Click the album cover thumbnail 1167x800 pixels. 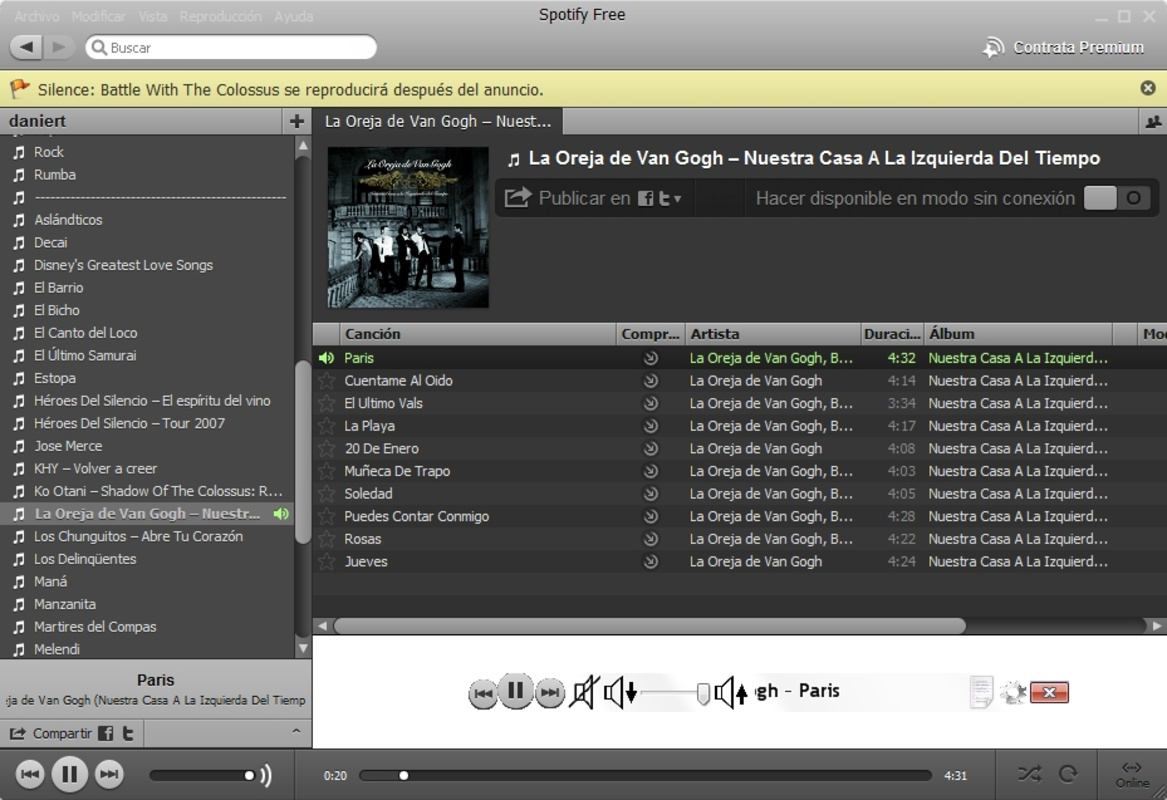point(408,227)
